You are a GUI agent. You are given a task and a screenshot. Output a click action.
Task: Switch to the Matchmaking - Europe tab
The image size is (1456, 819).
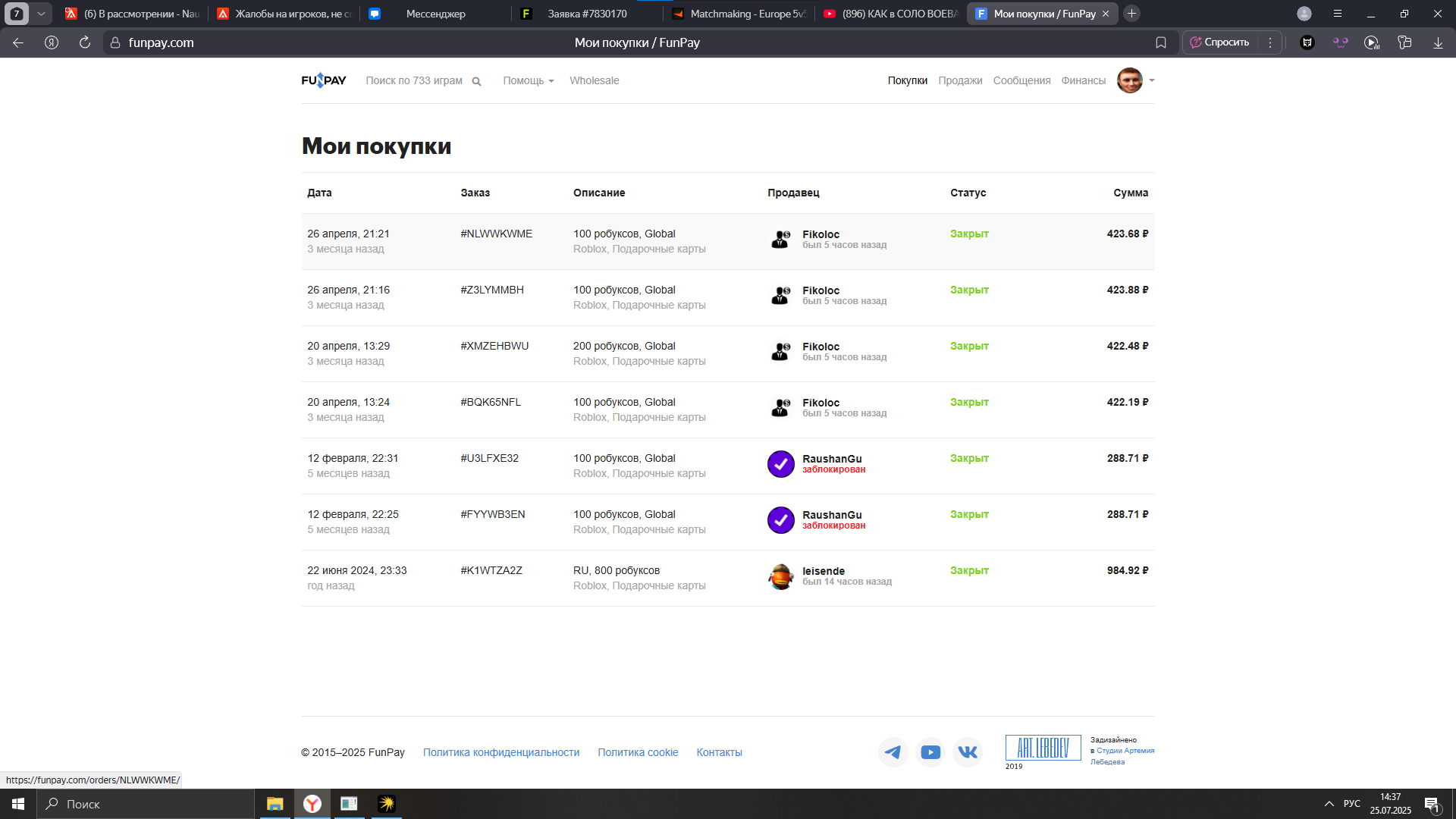coord(738,14)
